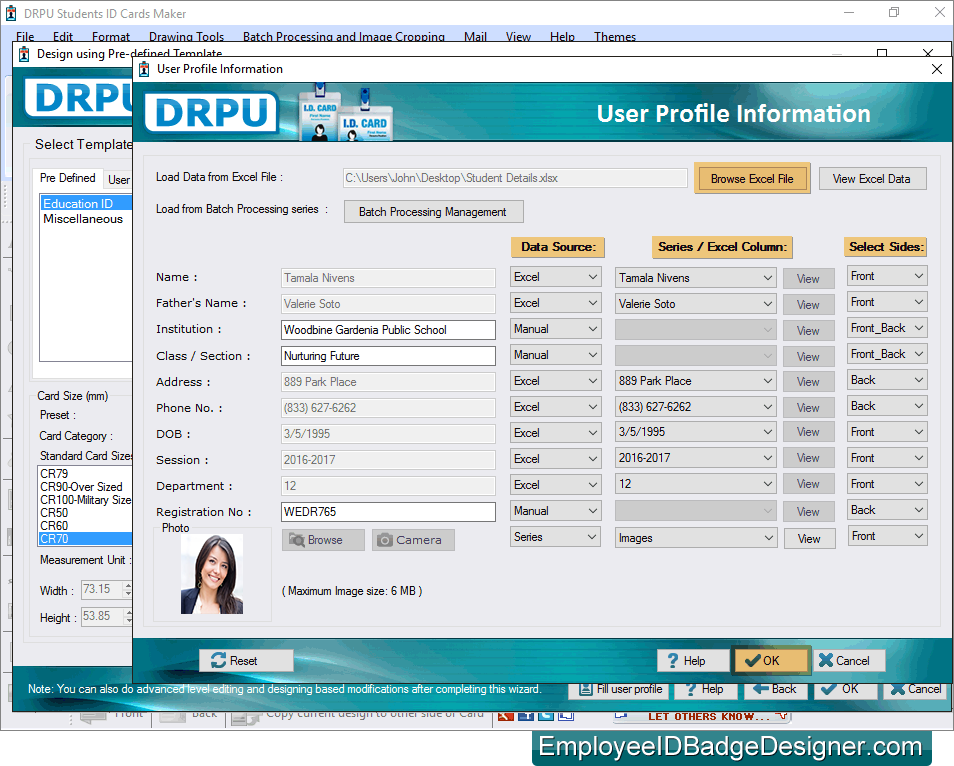Expand 3/5/1995 Excel column dropdown
The height and width of the screenshot is (766, 954).
coord(696,432)
